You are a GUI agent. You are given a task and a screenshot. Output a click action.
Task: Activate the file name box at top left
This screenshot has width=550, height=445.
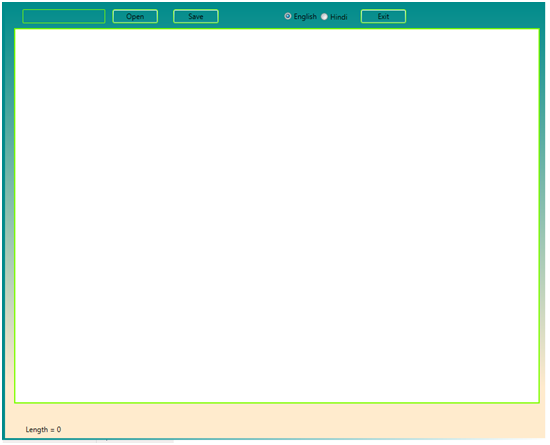click(x=64, y=16)
